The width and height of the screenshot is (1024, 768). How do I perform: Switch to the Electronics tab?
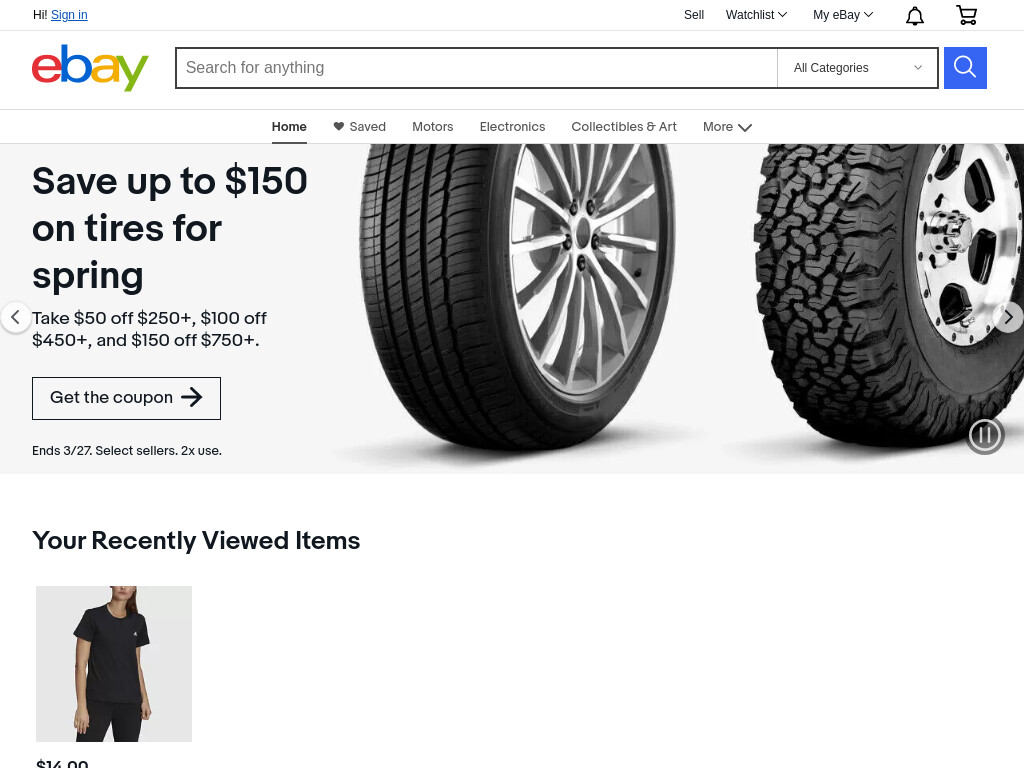coord(512,127)
